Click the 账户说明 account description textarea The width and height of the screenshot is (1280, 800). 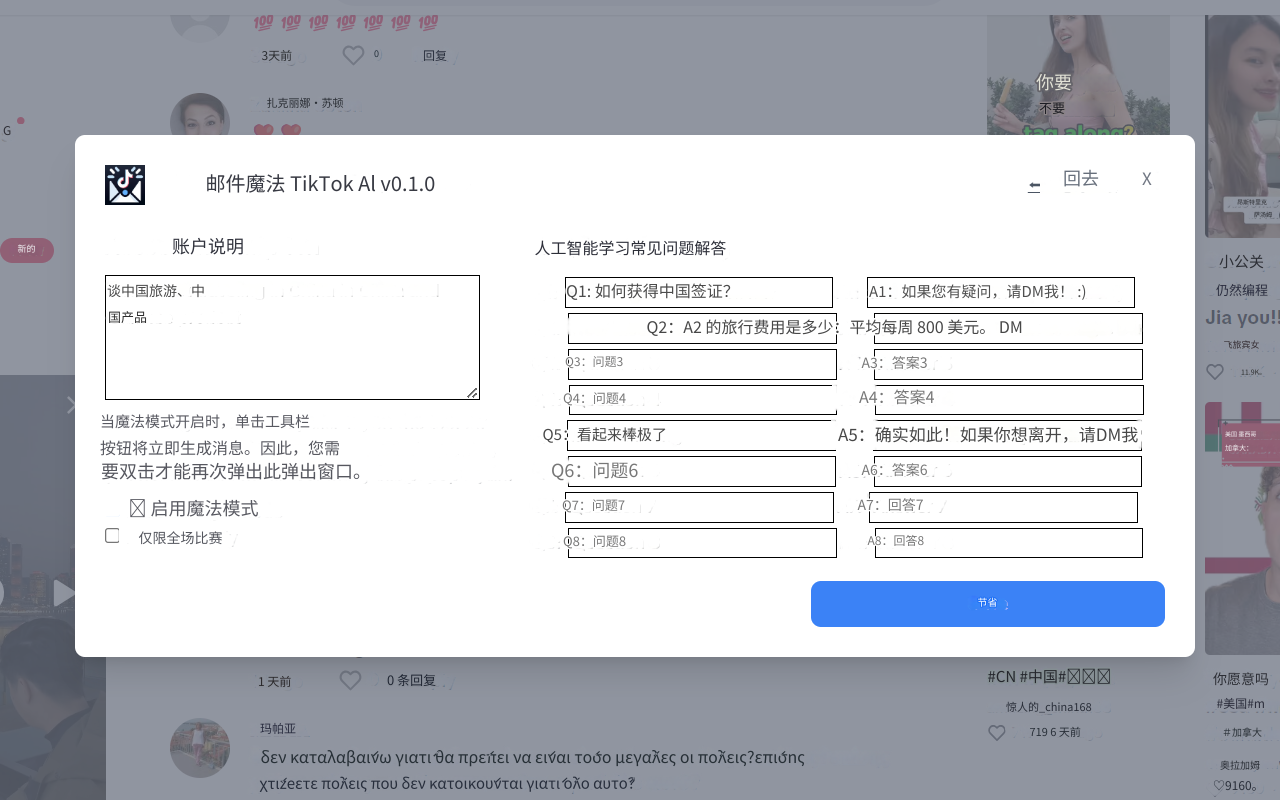(292, 338)
